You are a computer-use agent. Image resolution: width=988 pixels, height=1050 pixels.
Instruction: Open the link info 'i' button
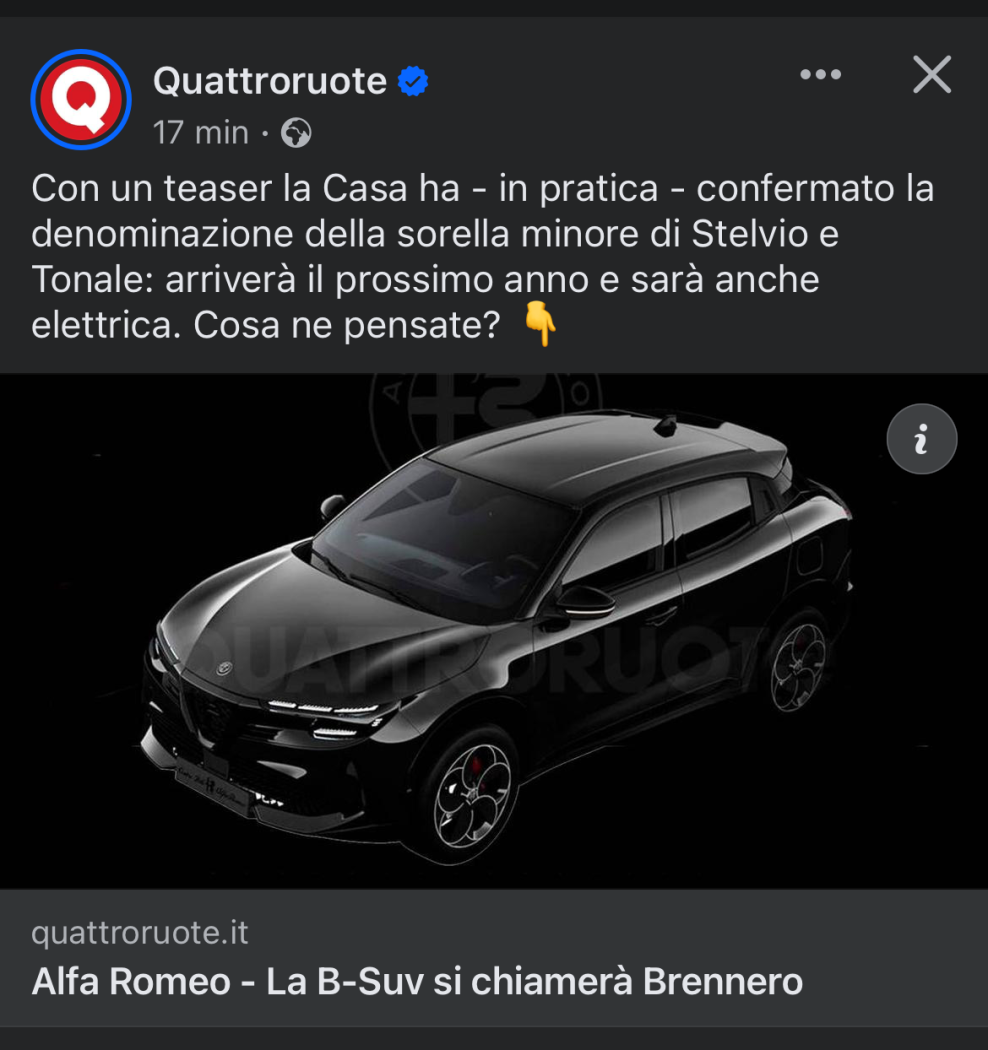click(922, 439)
